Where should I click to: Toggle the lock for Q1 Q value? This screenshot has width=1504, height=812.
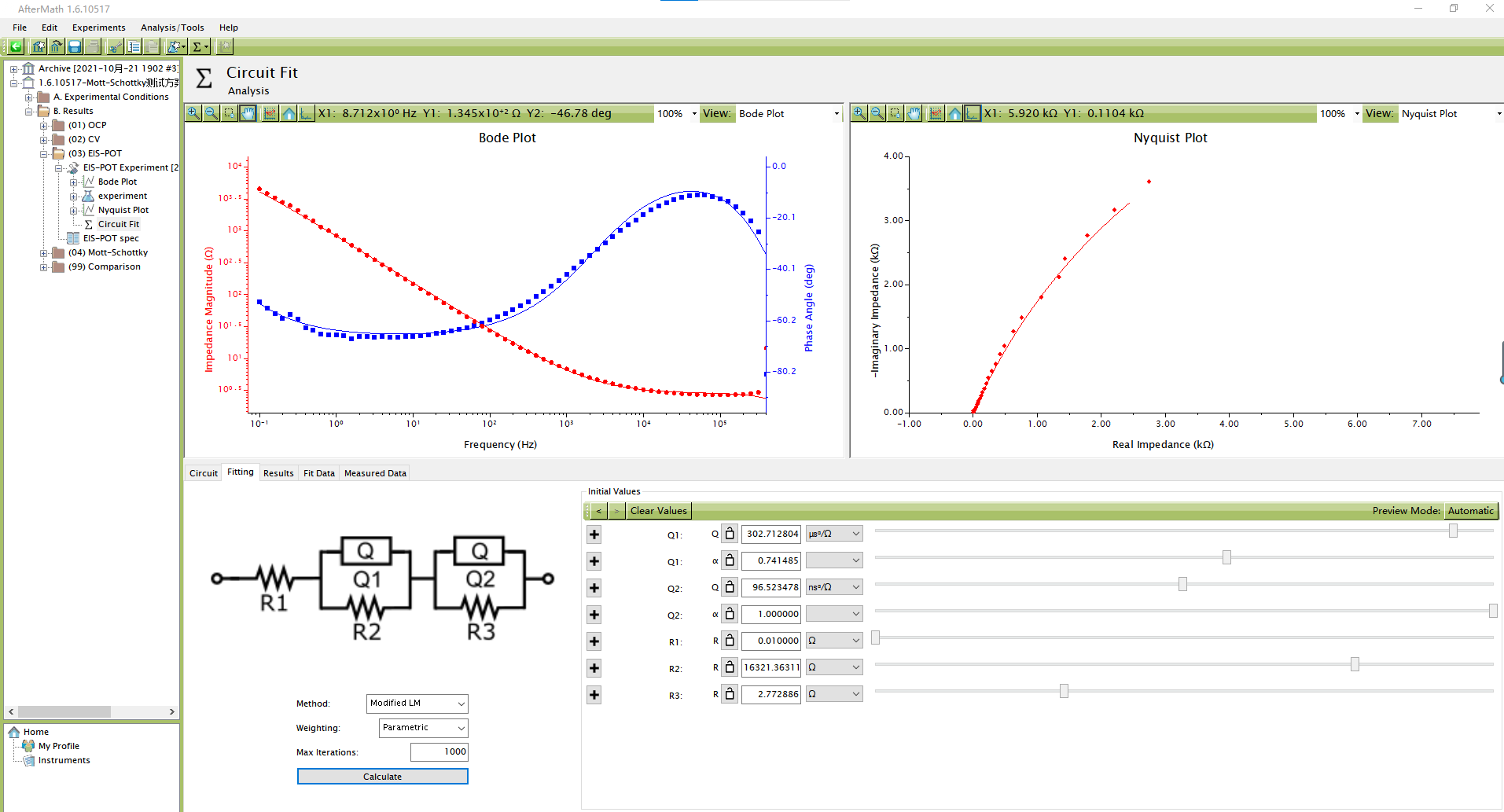pyautogui.click(x=730, y=534)
